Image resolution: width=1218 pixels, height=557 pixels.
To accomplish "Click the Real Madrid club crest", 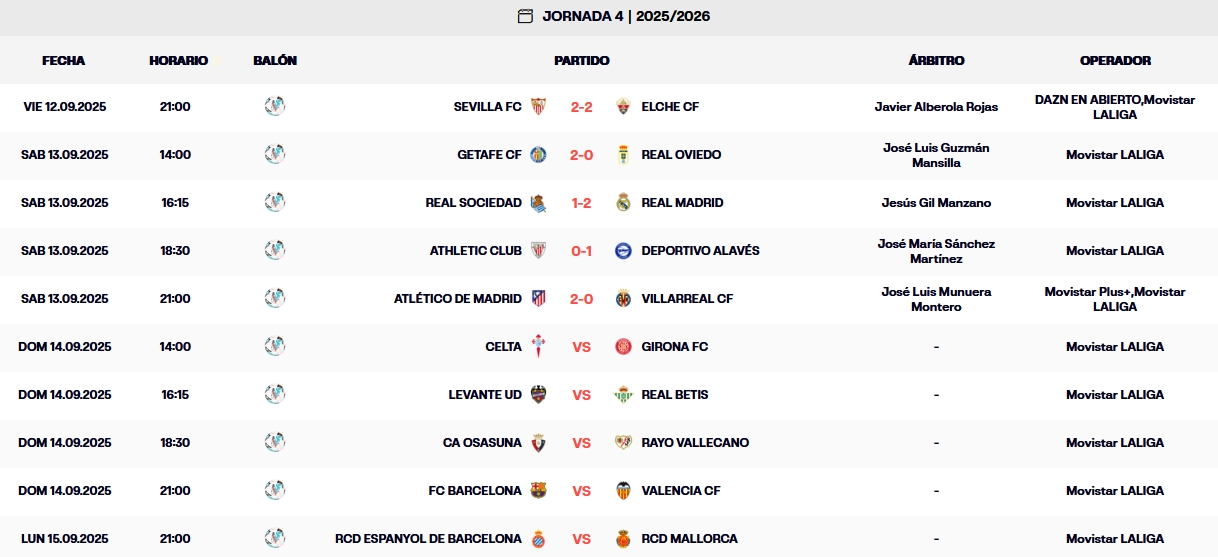I will point(624,203).
